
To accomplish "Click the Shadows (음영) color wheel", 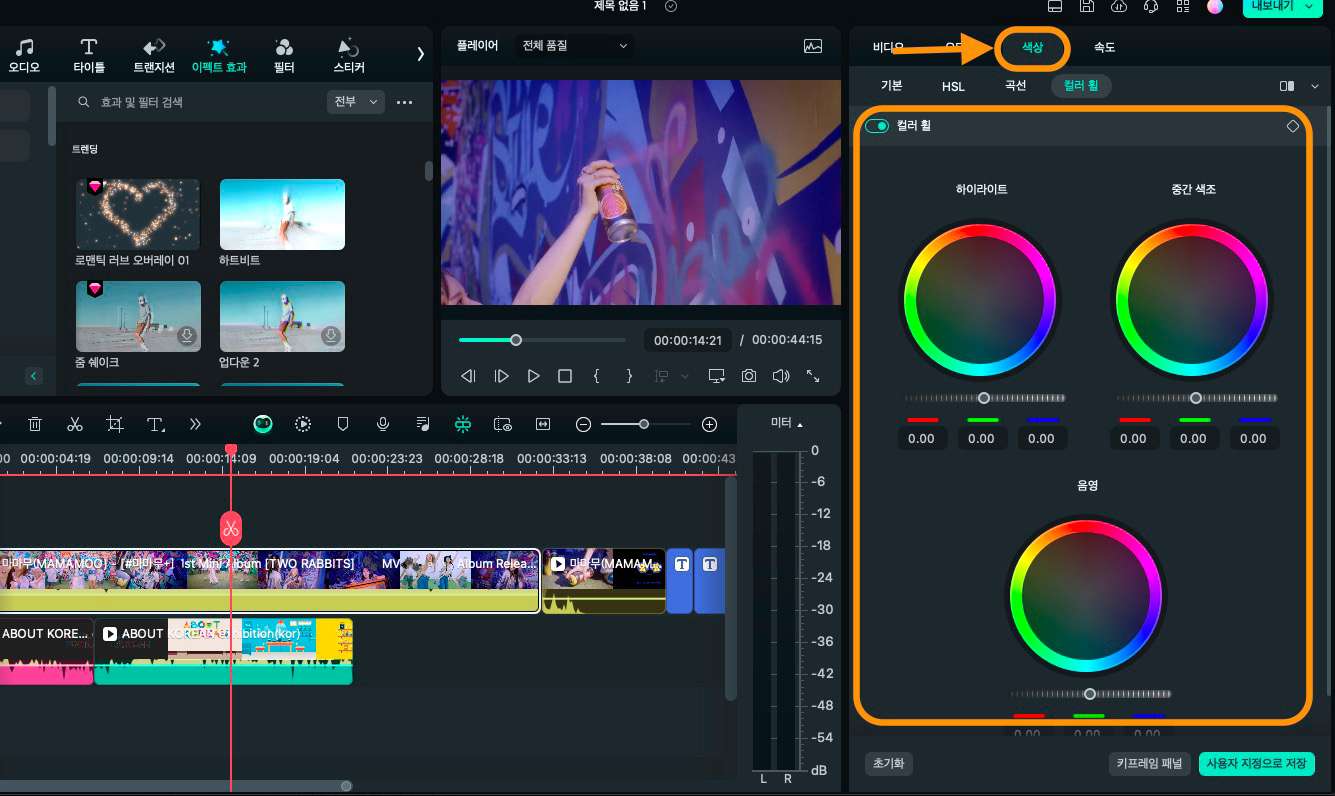I will pyautogui.click(x=1087, y=595).
